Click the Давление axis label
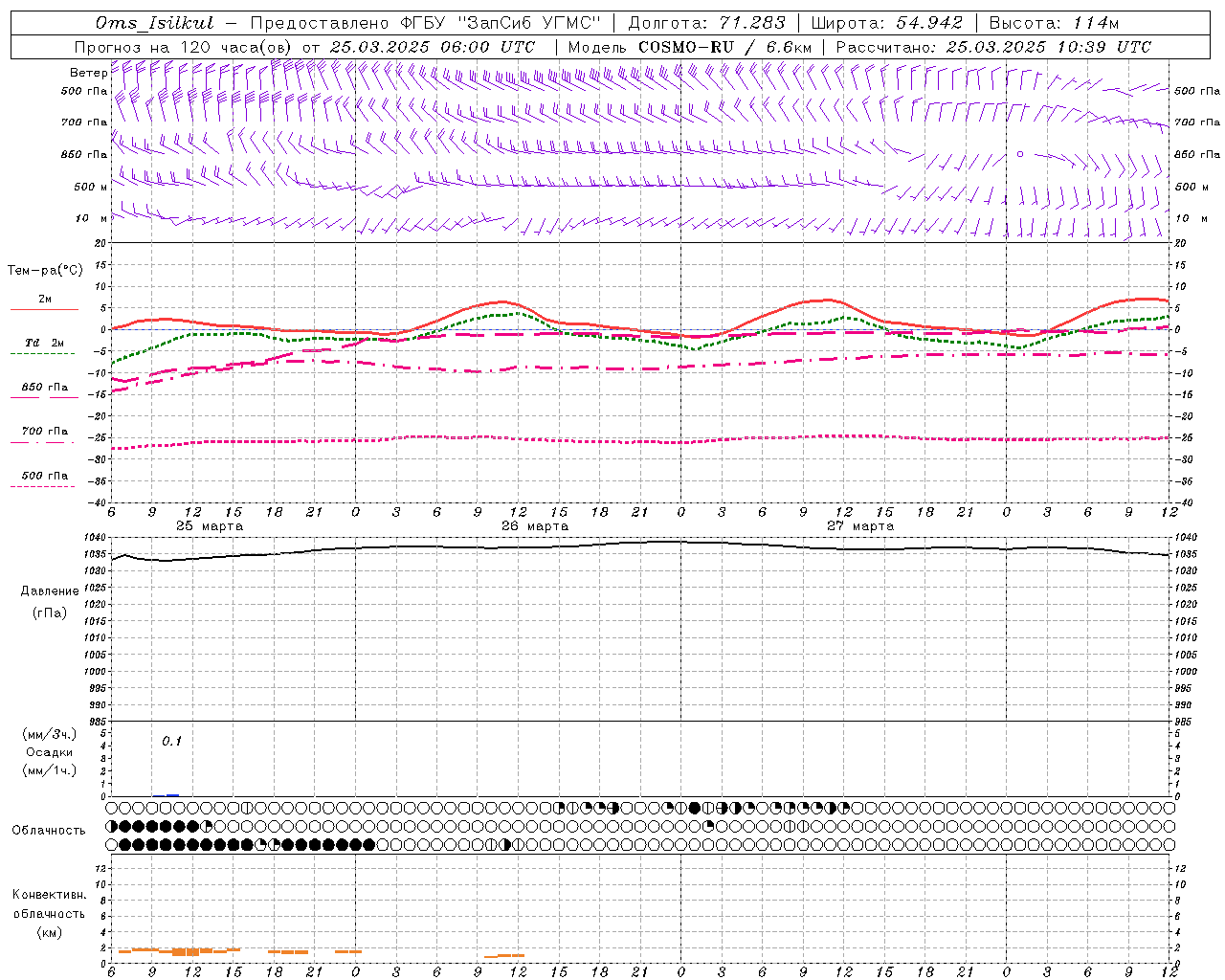This screenshot has height=980, width=1225. [50, 591]
